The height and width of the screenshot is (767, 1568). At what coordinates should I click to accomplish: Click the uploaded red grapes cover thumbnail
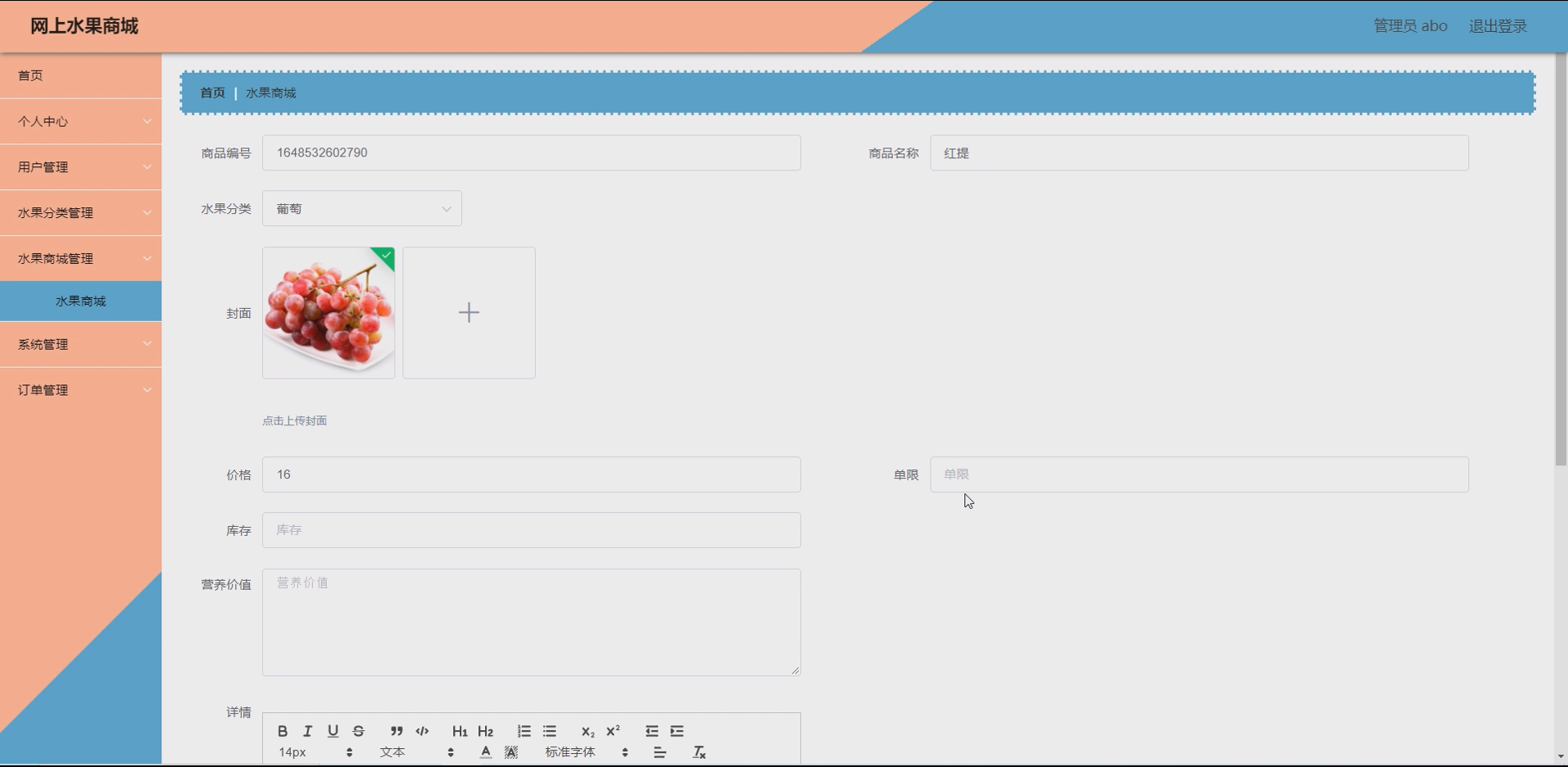(329, 312)
